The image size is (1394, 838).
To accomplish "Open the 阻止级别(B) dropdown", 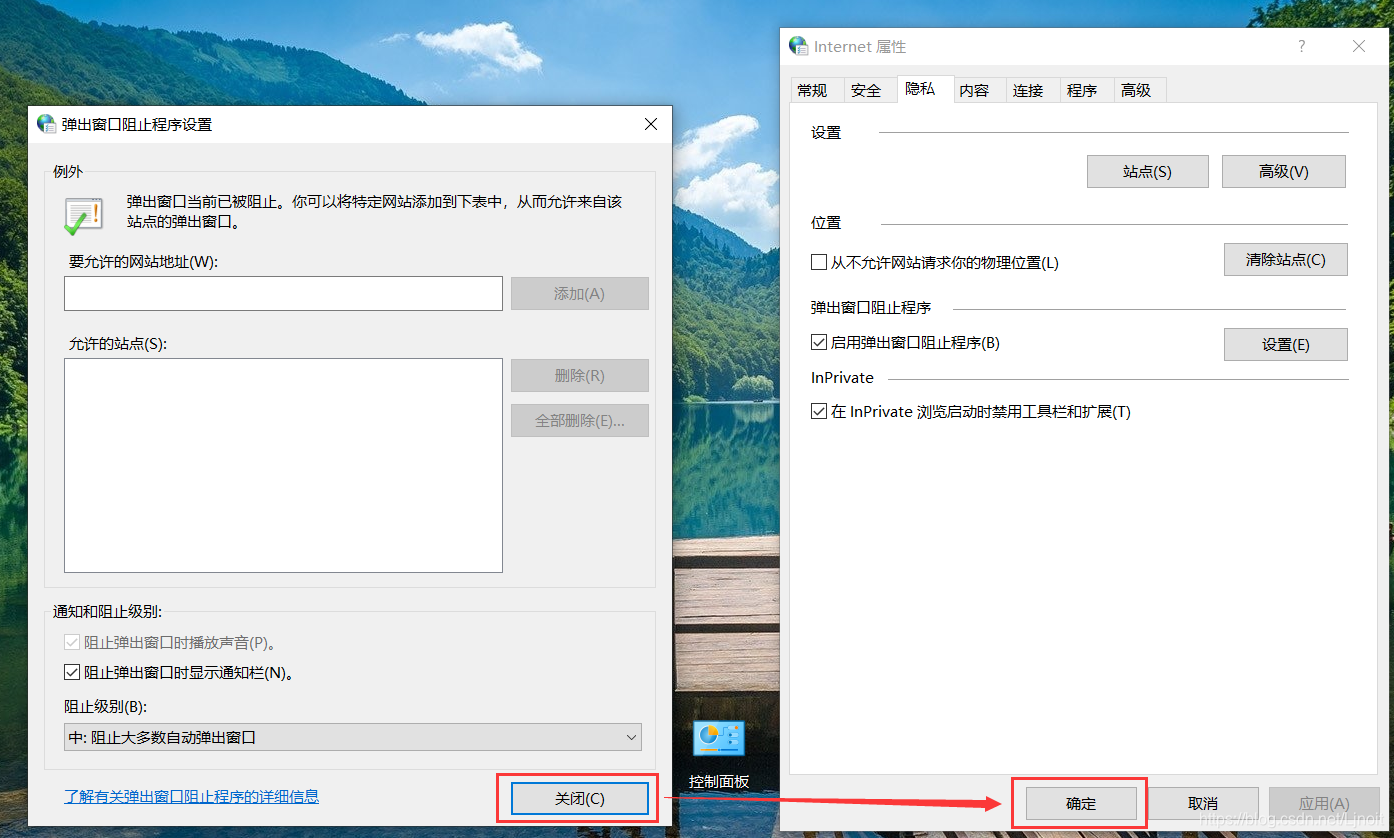I will point(353,737).
